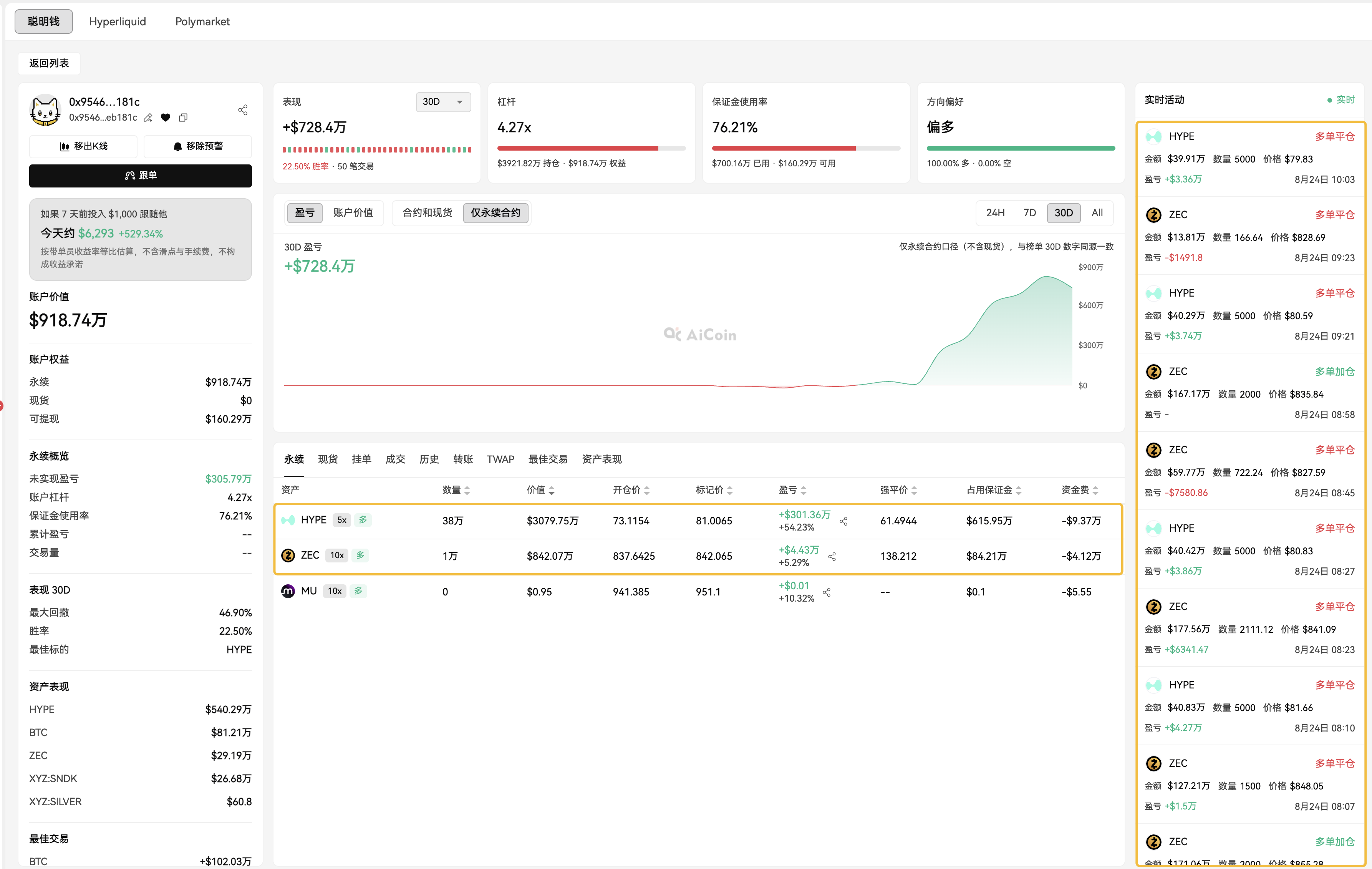Switch to the Hyperliquid tab

coord(118,22)
